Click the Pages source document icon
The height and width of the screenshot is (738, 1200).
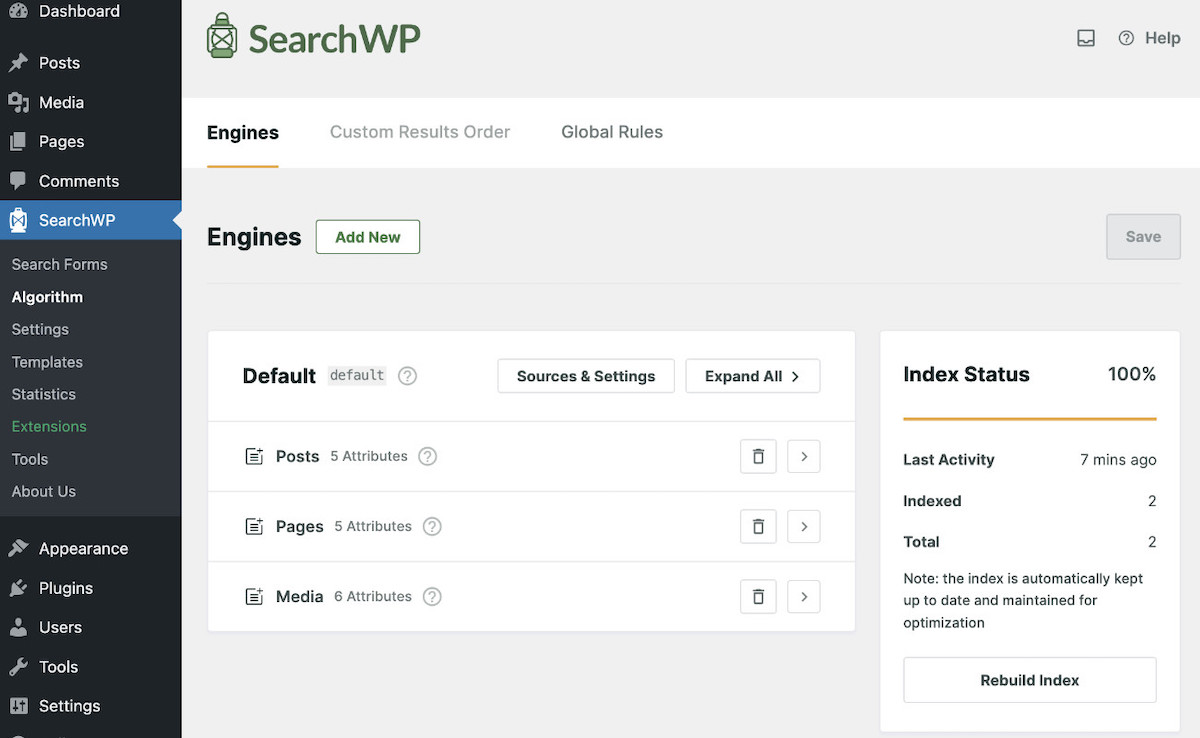[254, 526]
